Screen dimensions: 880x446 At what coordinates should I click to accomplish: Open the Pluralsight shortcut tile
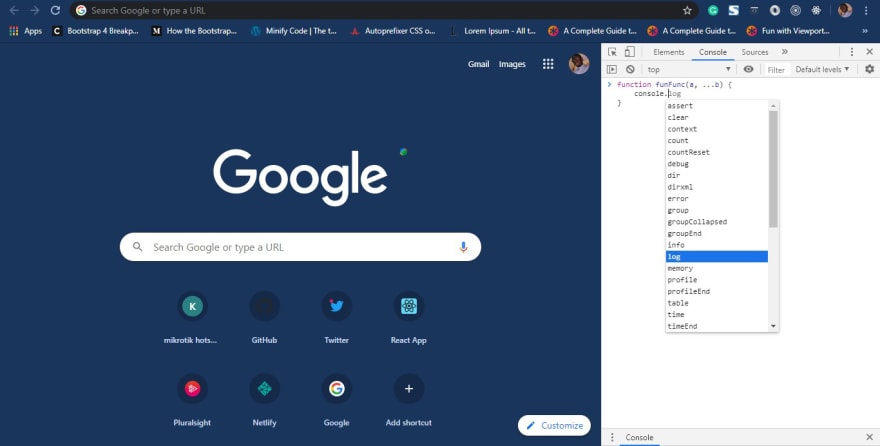[x=192, y=400]
